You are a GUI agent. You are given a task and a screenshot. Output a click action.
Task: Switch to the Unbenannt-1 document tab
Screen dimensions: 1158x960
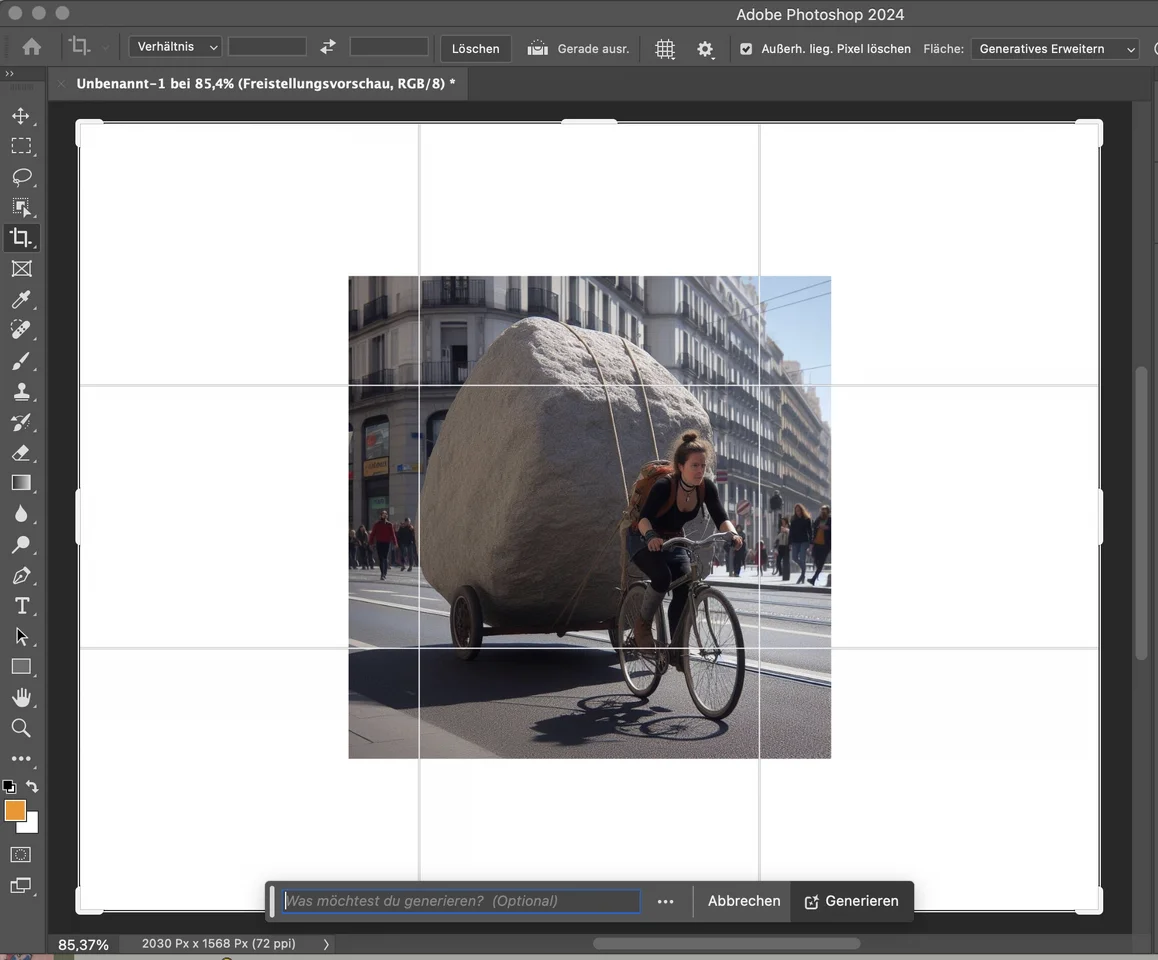coord(265,84)
